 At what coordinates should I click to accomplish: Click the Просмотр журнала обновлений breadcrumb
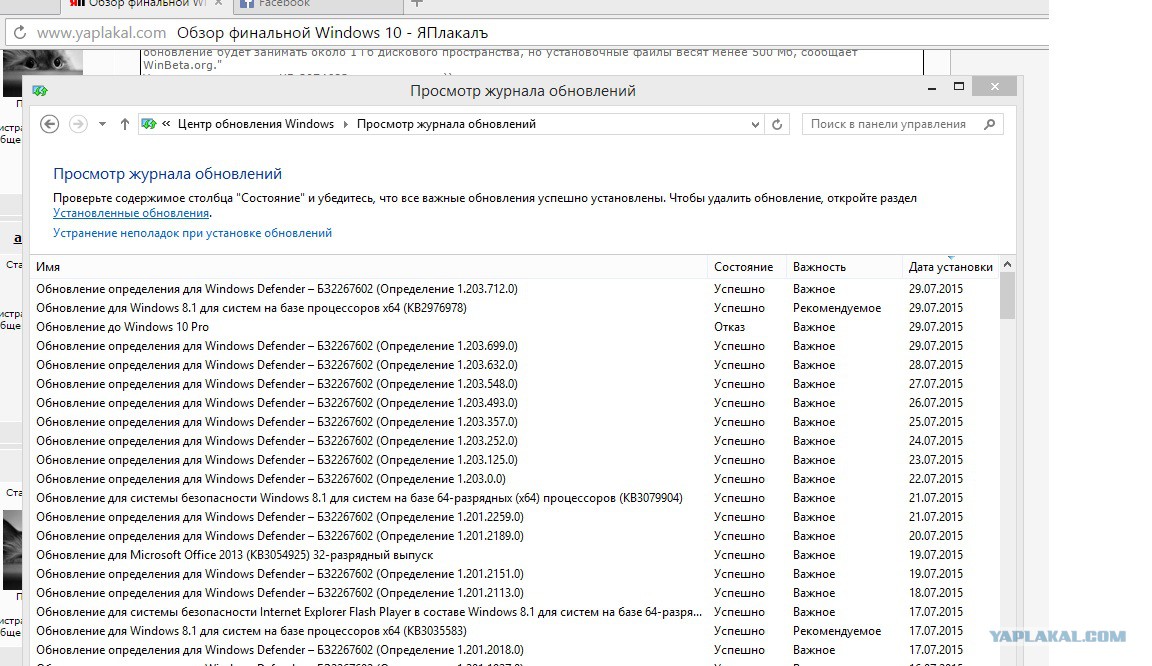(x=446, y=124)
